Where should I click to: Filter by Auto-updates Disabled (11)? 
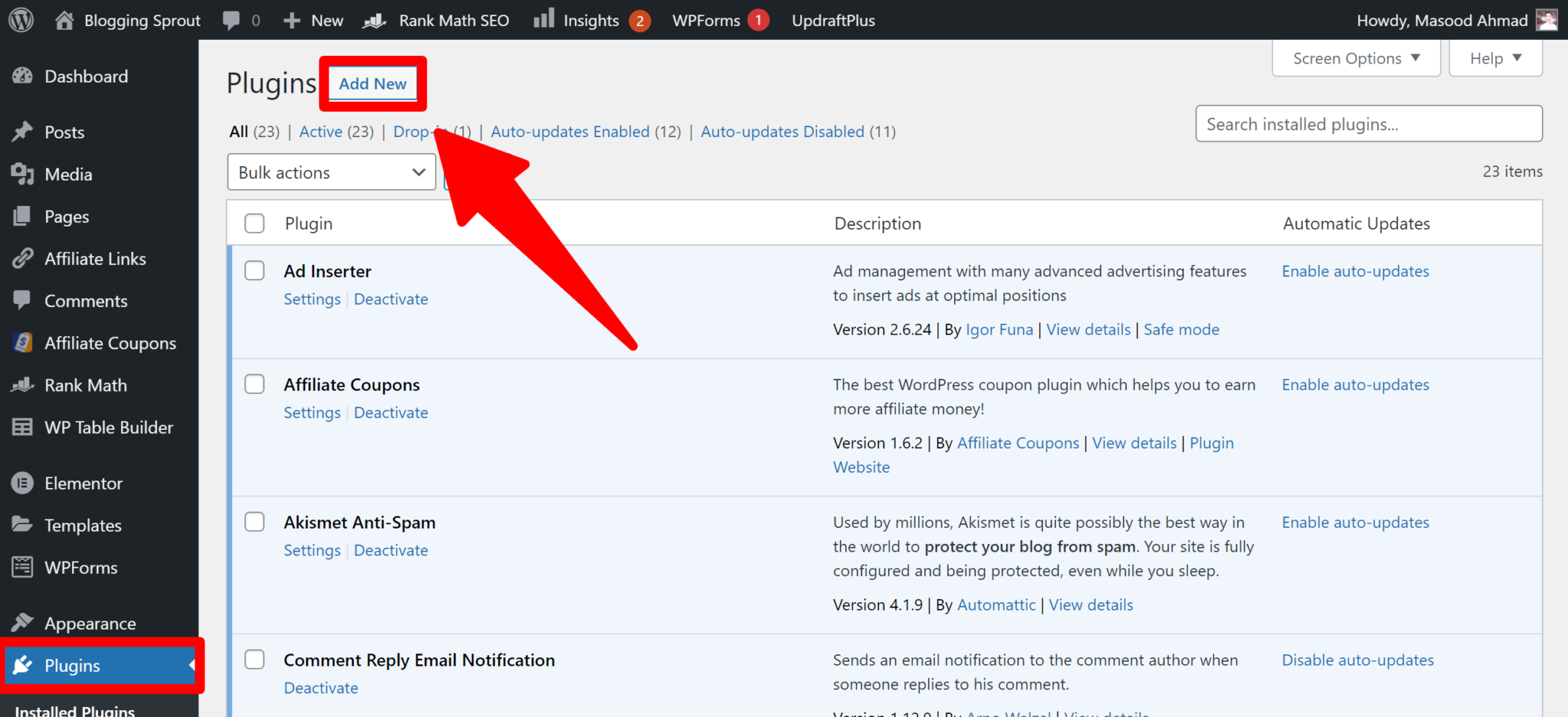pos(798,132)
